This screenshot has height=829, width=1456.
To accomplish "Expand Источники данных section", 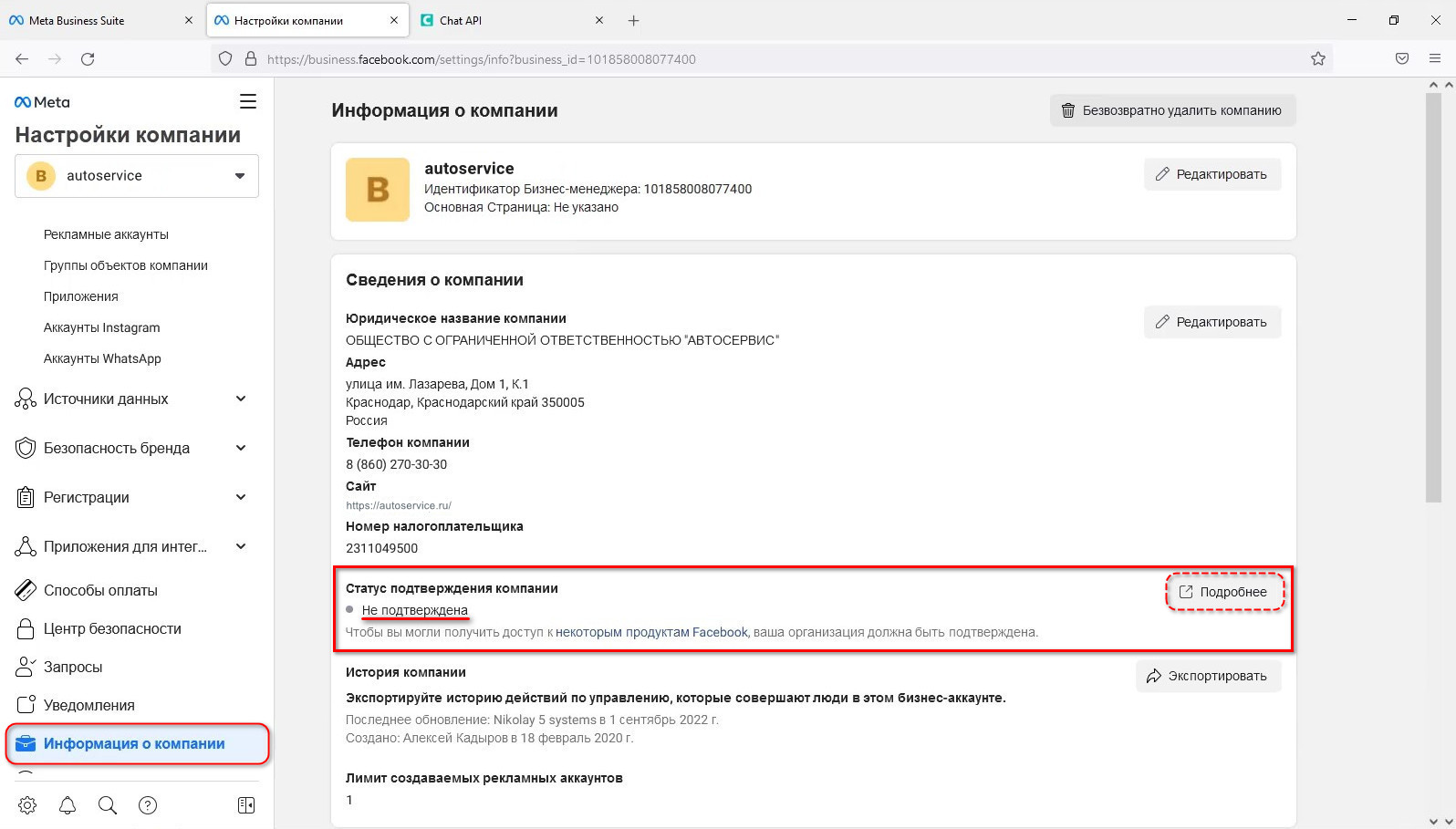I will pos(241,399).
